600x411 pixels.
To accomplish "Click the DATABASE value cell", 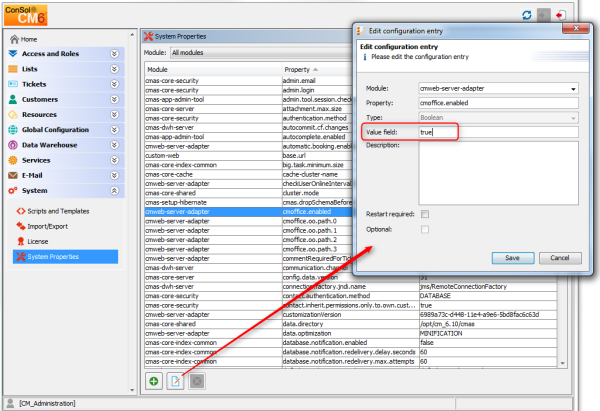I will click(x=488, y=296).
